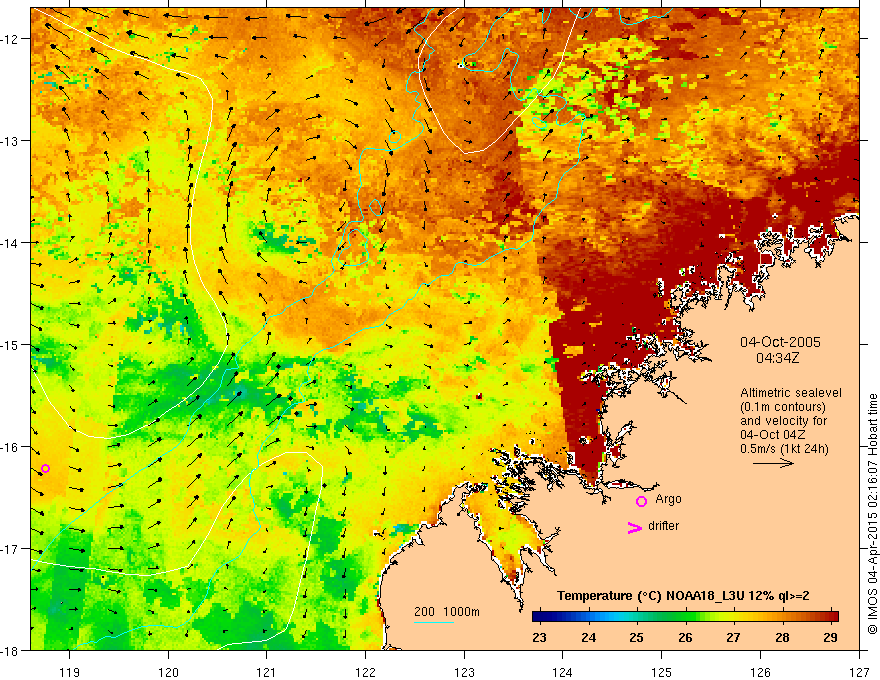Click the color bar tick label '25'

(636, 637)
